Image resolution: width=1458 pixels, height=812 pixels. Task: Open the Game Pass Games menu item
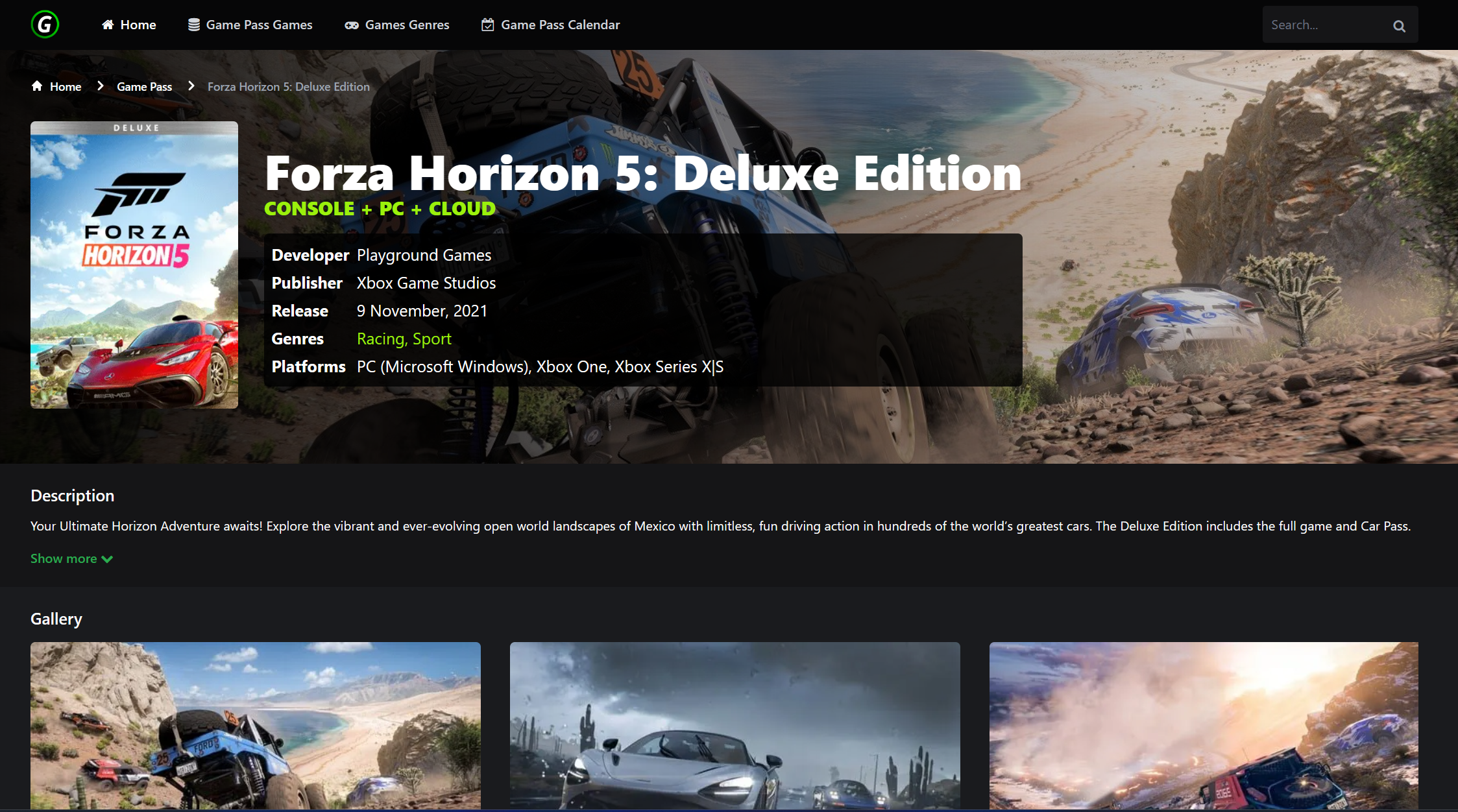tap(250, 25)
